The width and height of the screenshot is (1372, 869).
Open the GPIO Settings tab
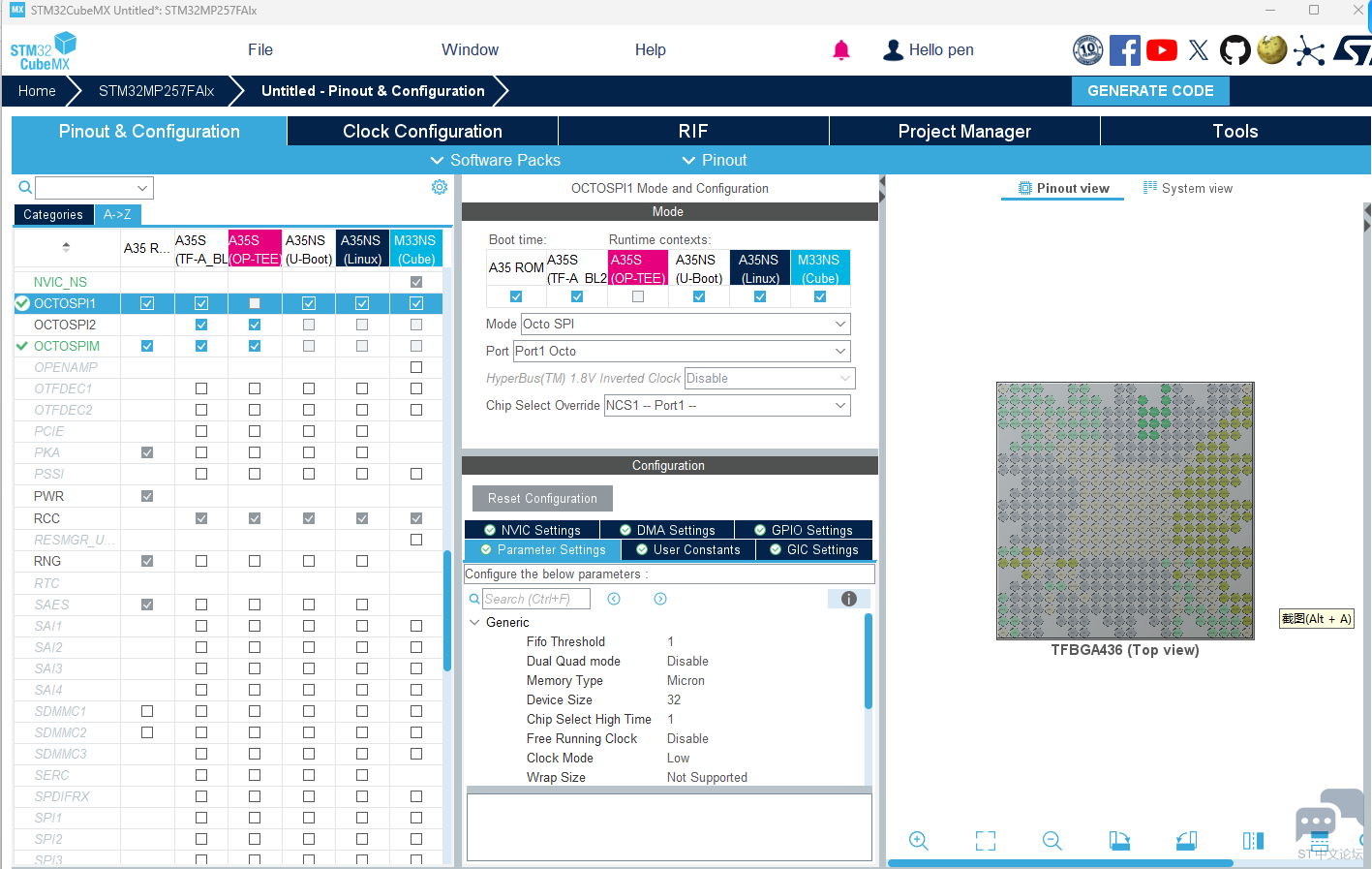pos(803,530)
